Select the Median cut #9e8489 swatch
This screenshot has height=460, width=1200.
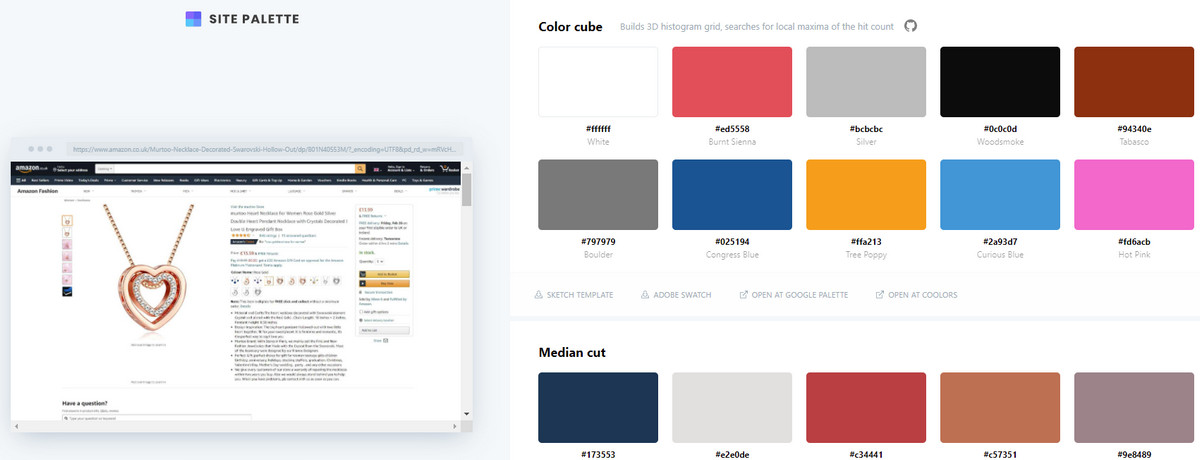point(1134,407)
